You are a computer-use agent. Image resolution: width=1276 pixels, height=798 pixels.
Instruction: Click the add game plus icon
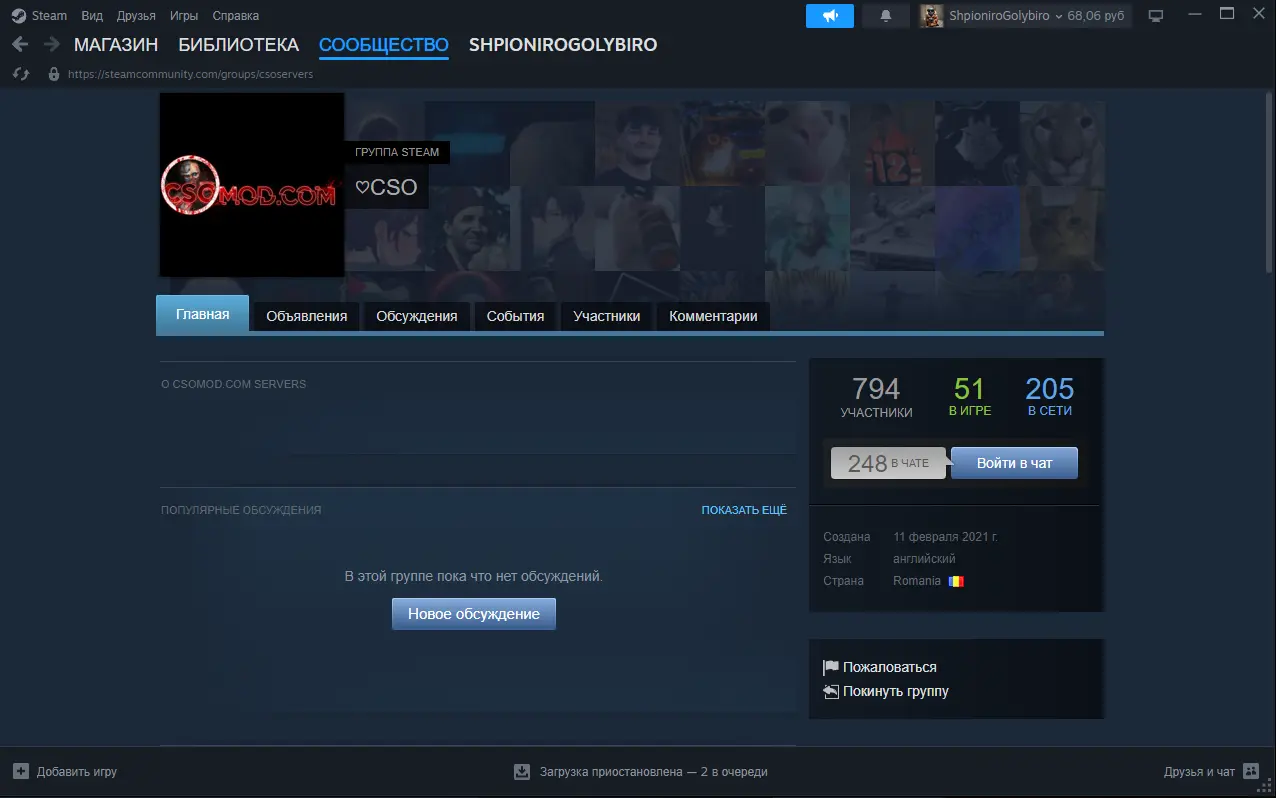coord(21,772)
